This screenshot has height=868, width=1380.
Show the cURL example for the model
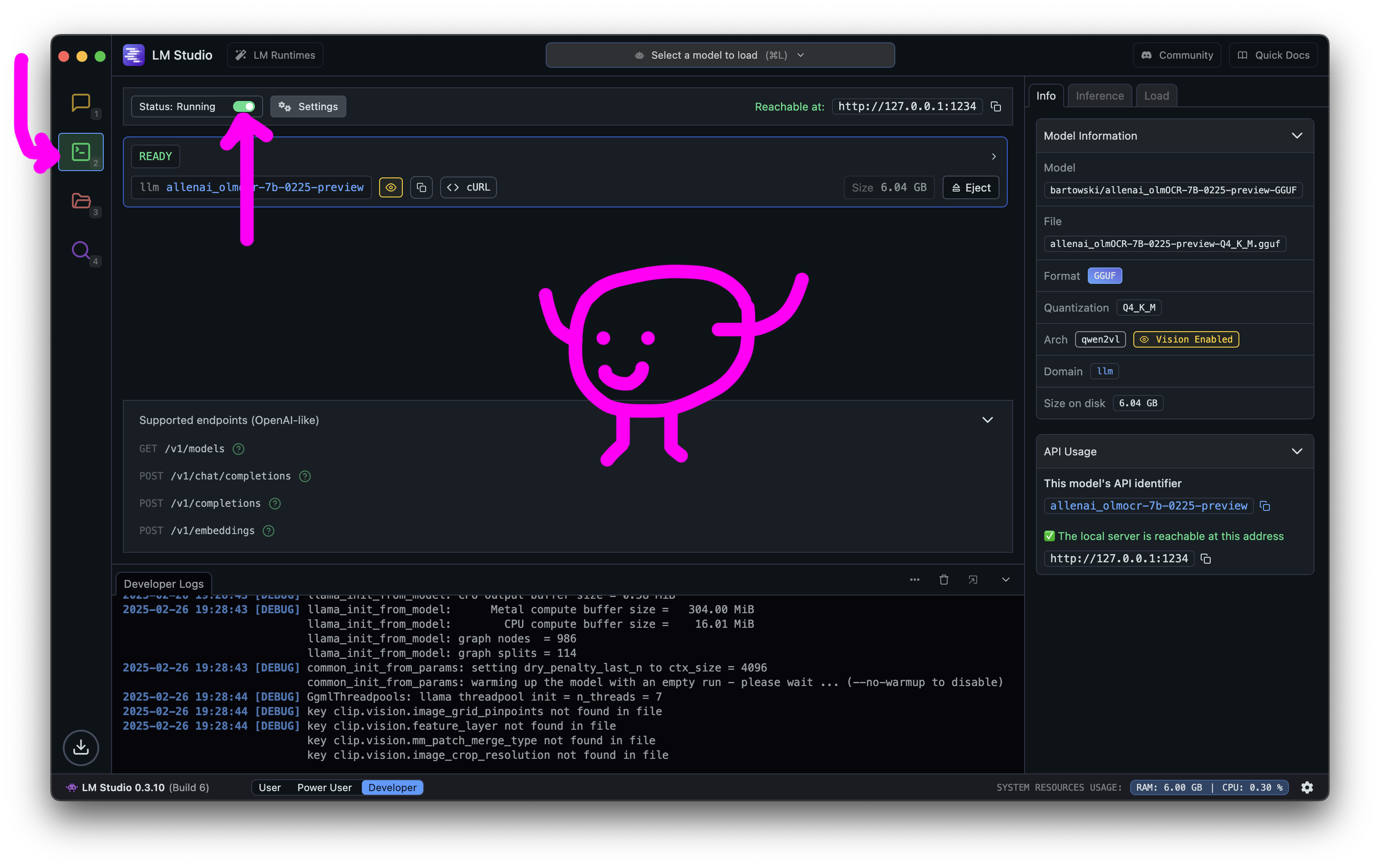coord(468,187)
